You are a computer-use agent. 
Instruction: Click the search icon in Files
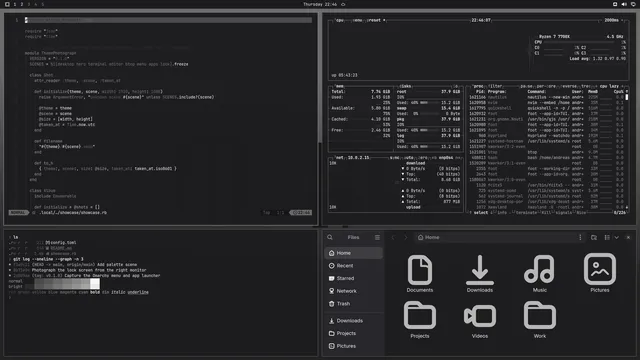(330, 237)
